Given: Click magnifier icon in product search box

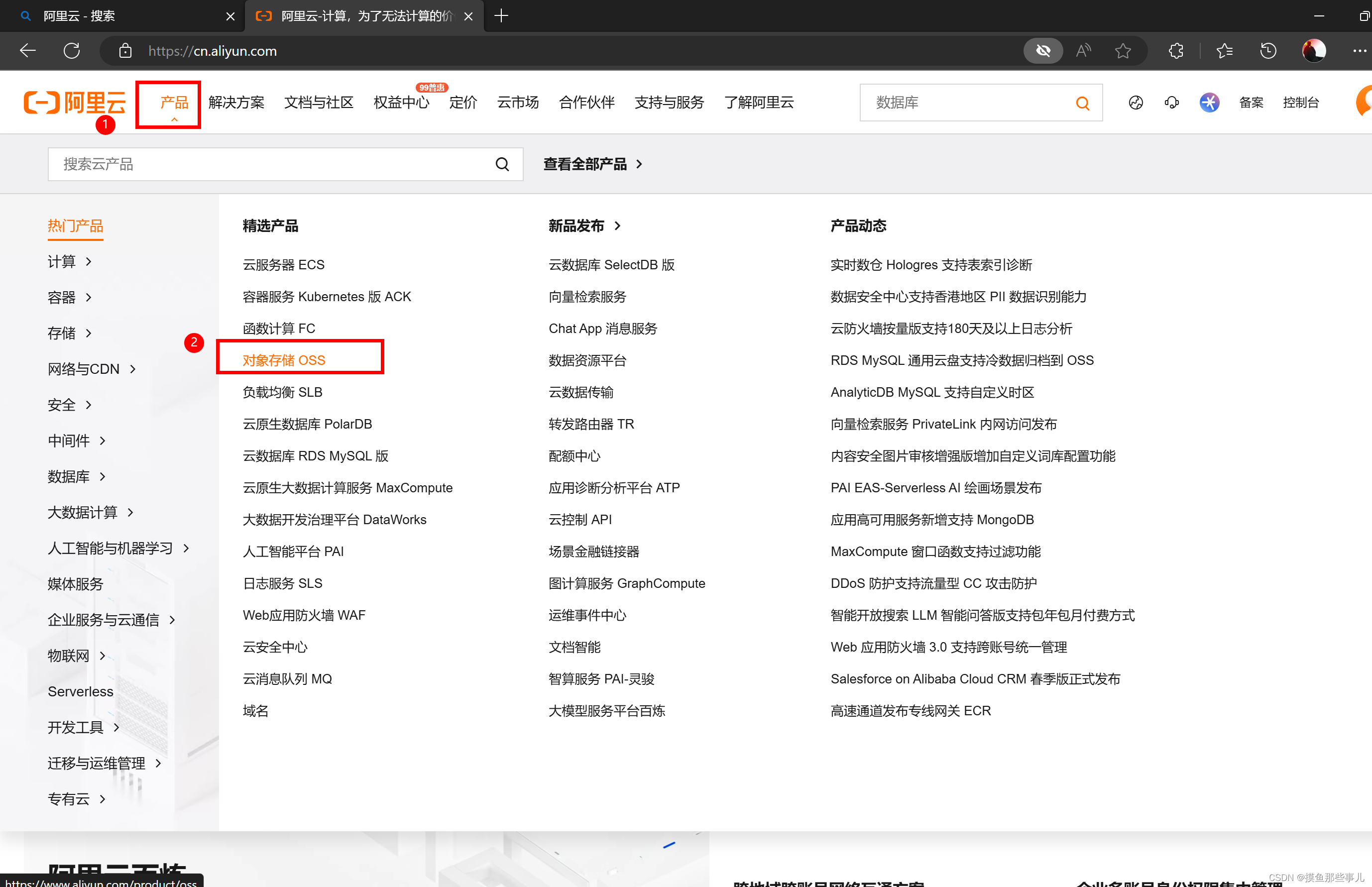Looking at the screenshot, I should pyautogui.click(x=502, y=164).
